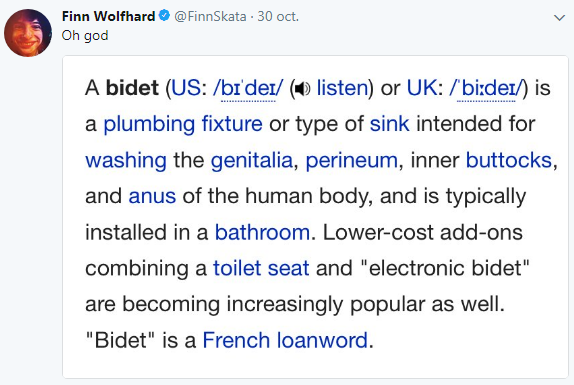
Task: Click the 'bathroom' link
Action: 262,233
